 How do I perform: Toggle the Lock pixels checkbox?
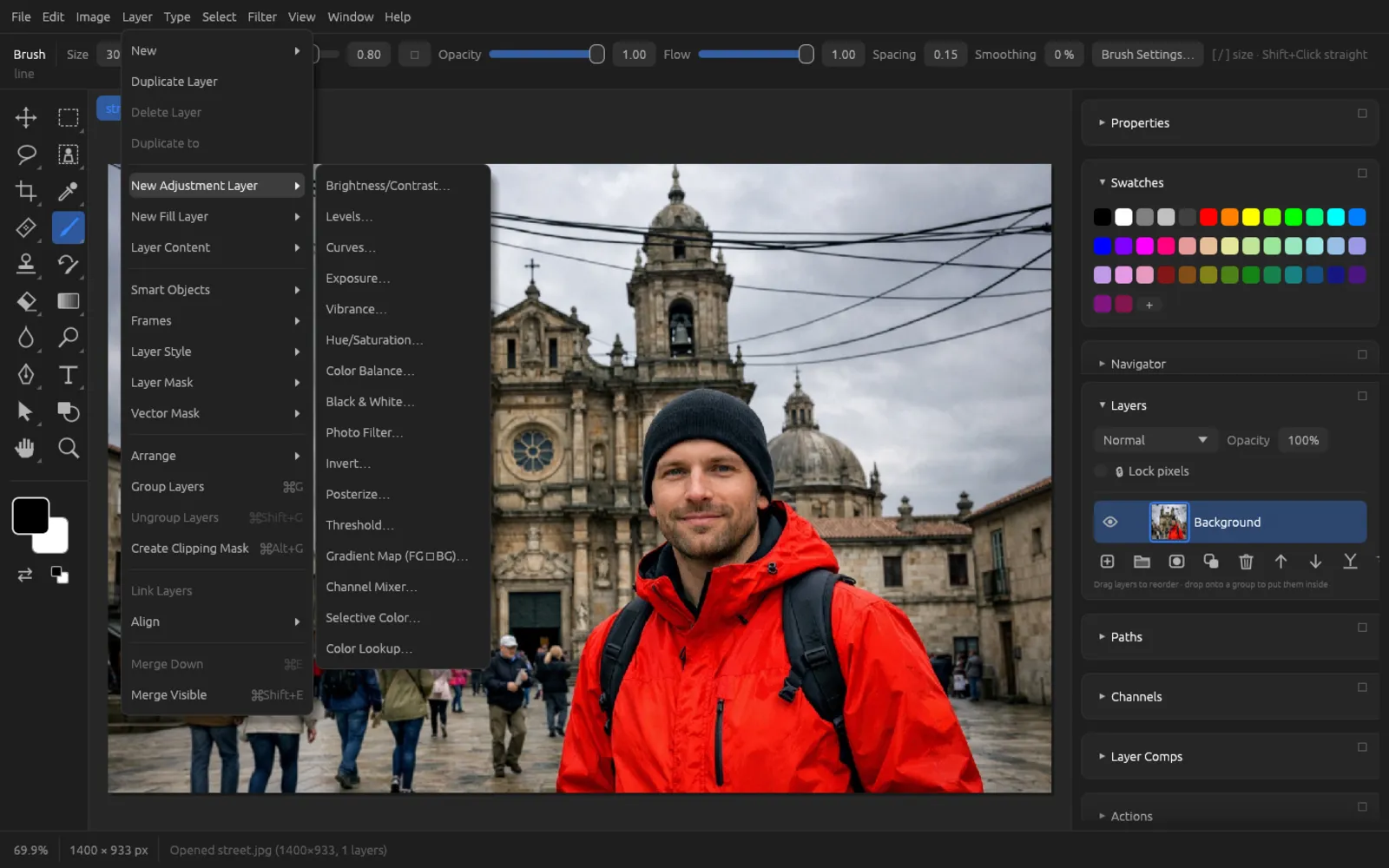[1101, 471]
